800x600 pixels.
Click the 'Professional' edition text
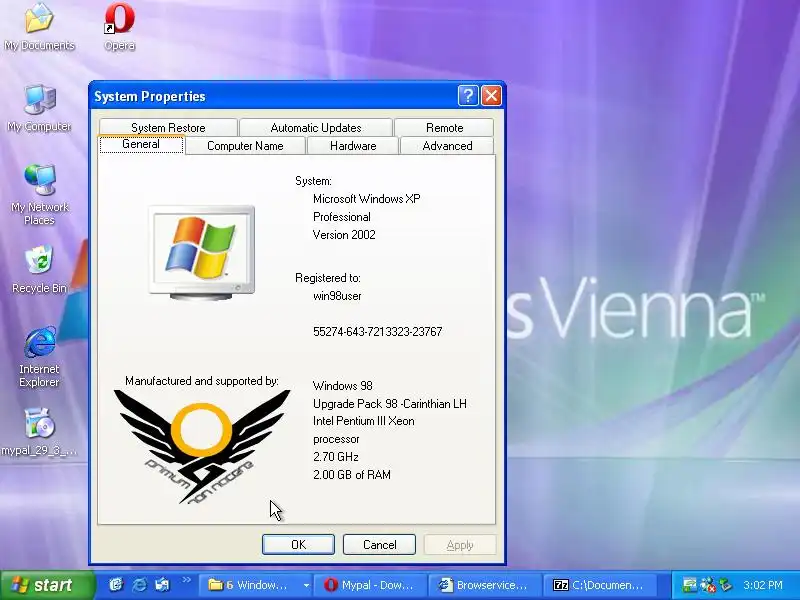342,217
